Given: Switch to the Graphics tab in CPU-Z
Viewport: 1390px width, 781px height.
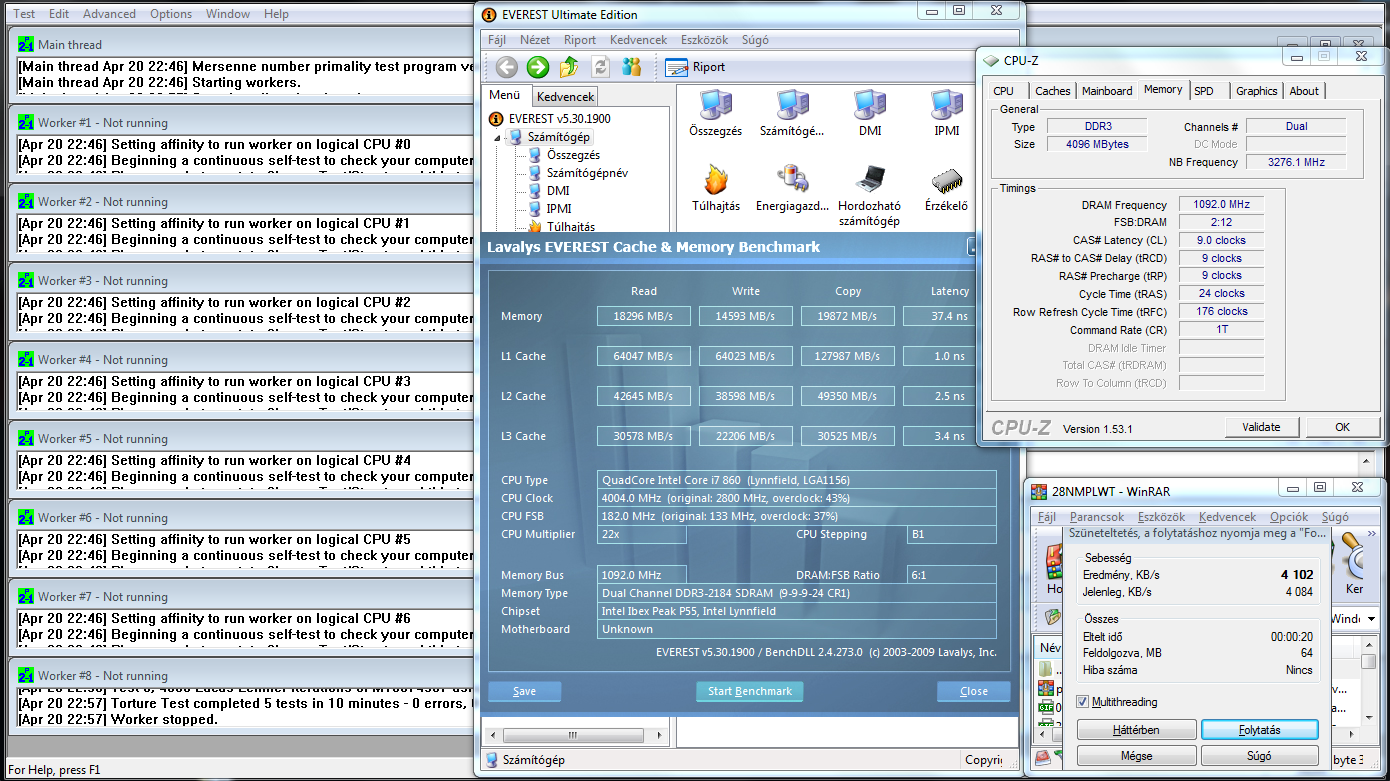Looking at the screenshot, I should pyautogui.click(x=1256, y=91).
